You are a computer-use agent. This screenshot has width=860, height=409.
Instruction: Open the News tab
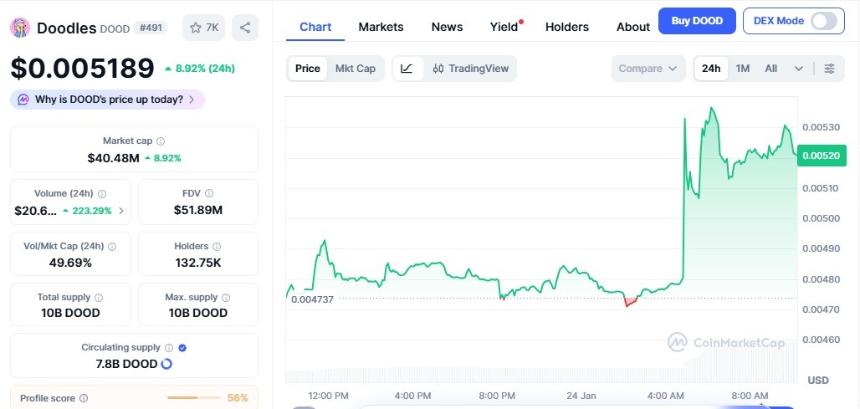tap(447, 27)
